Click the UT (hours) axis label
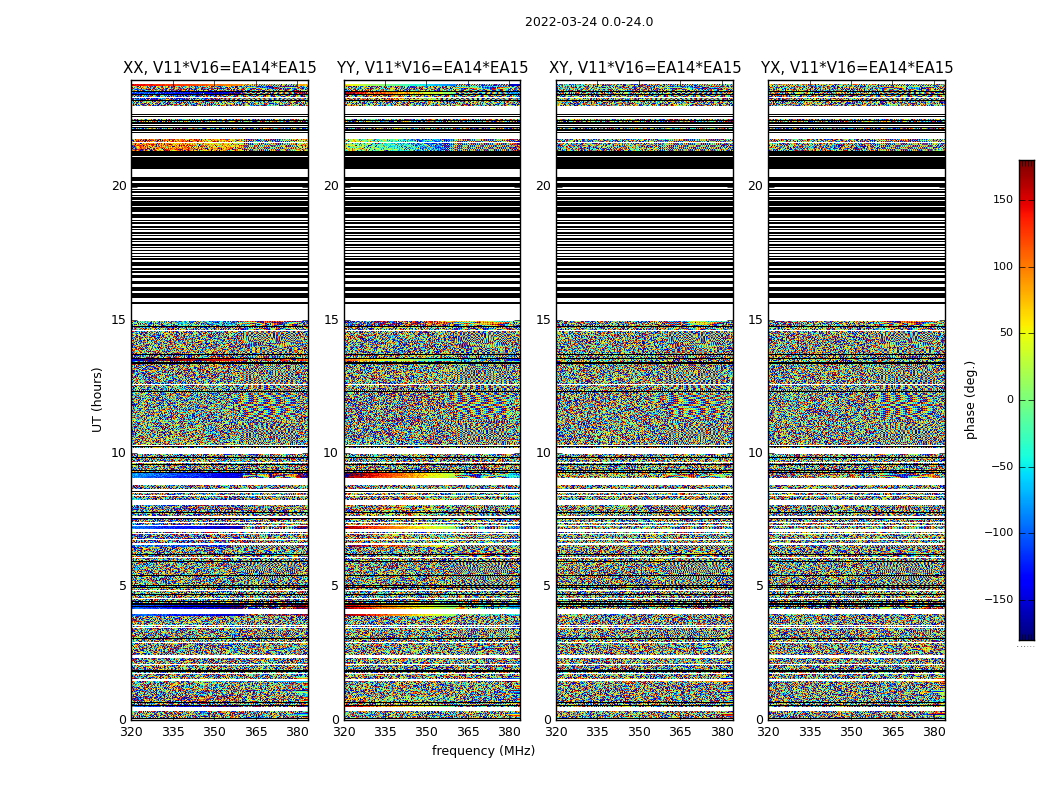Viewport: 1050px width, 800px height. coord(97,400)
